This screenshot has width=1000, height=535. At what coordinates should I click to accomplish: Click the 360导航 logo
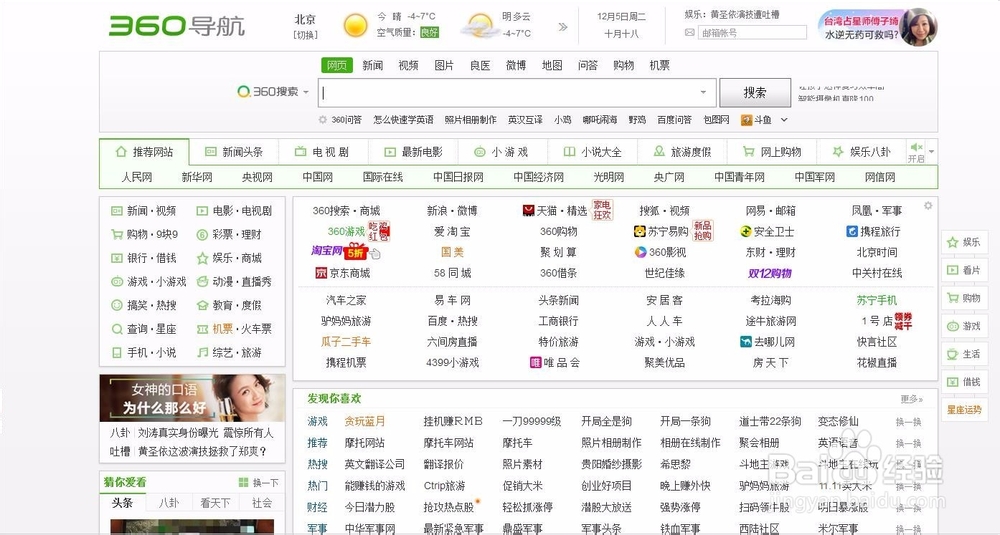177,26
